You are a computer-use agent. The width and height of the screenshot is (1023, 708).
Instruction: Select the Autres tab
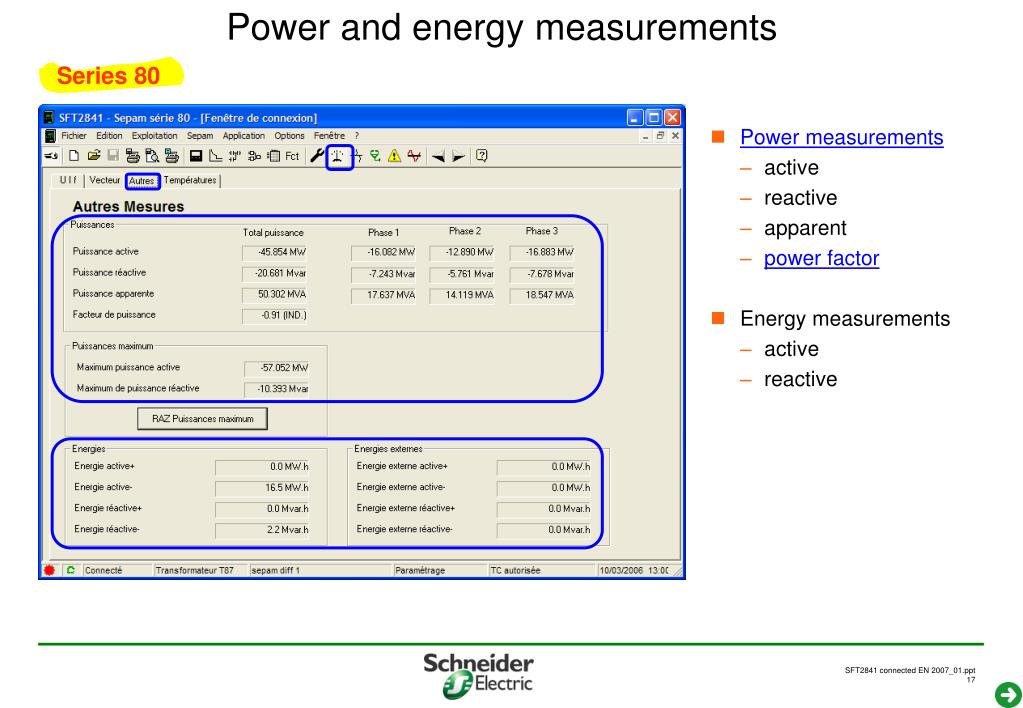tap(142, 181)
